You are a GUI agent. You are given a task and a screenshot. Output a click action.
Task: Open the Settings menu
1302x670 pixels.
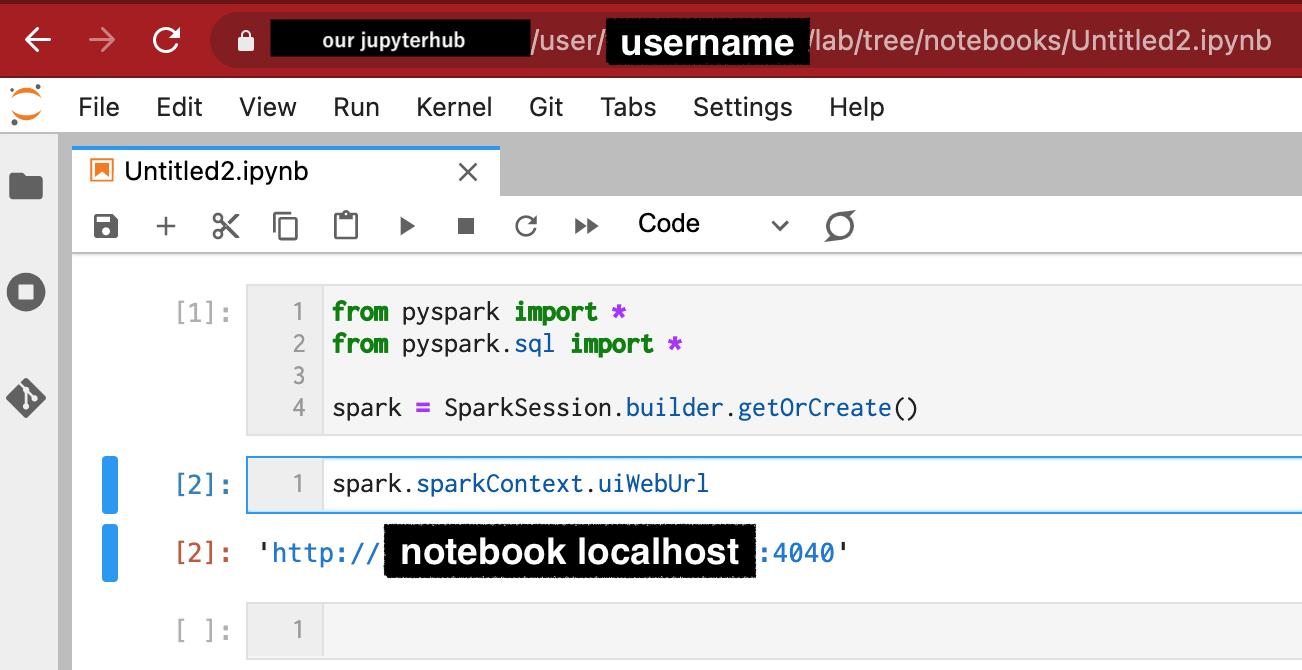click(743, 107)
